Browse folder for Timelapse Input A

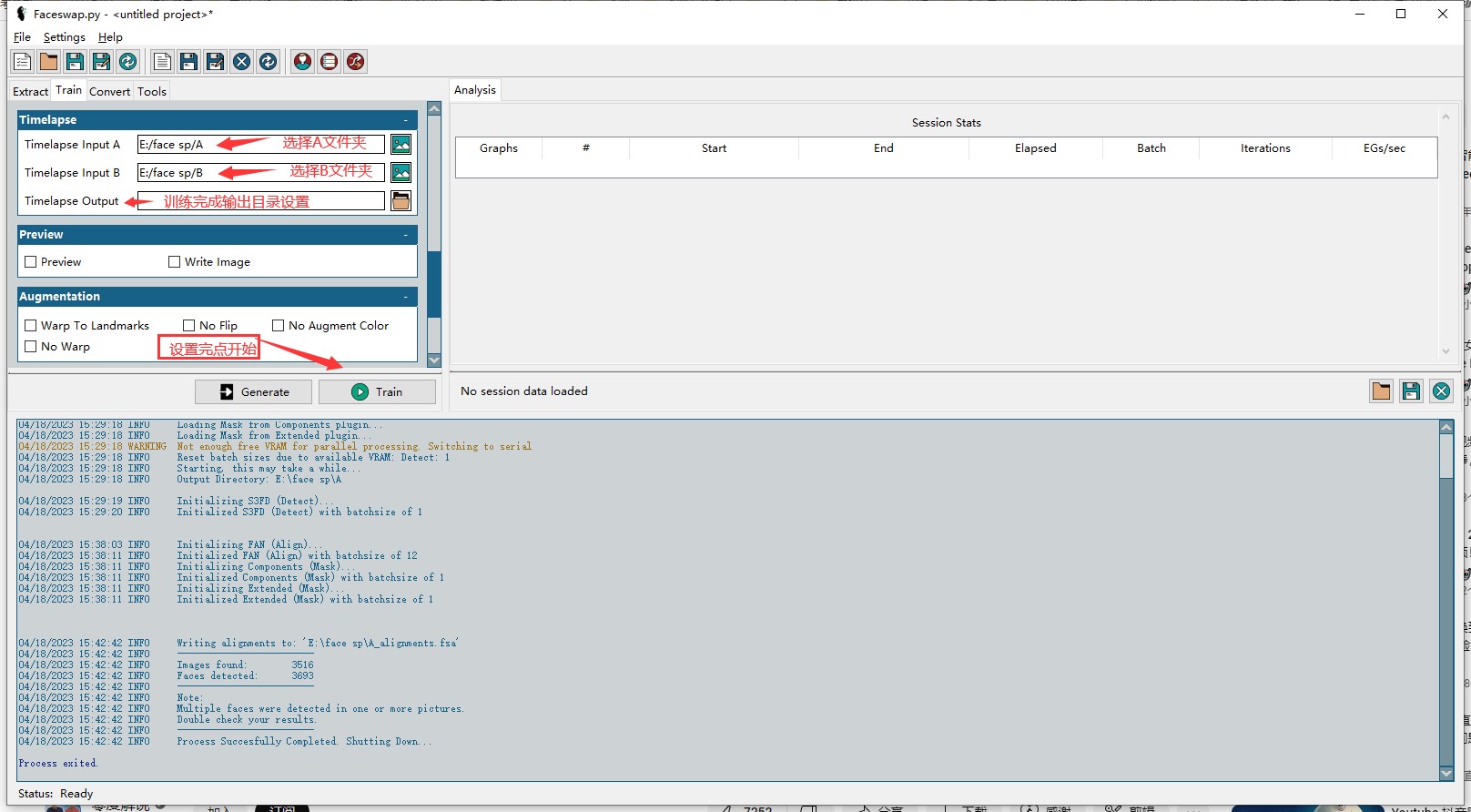click(401, 145)
